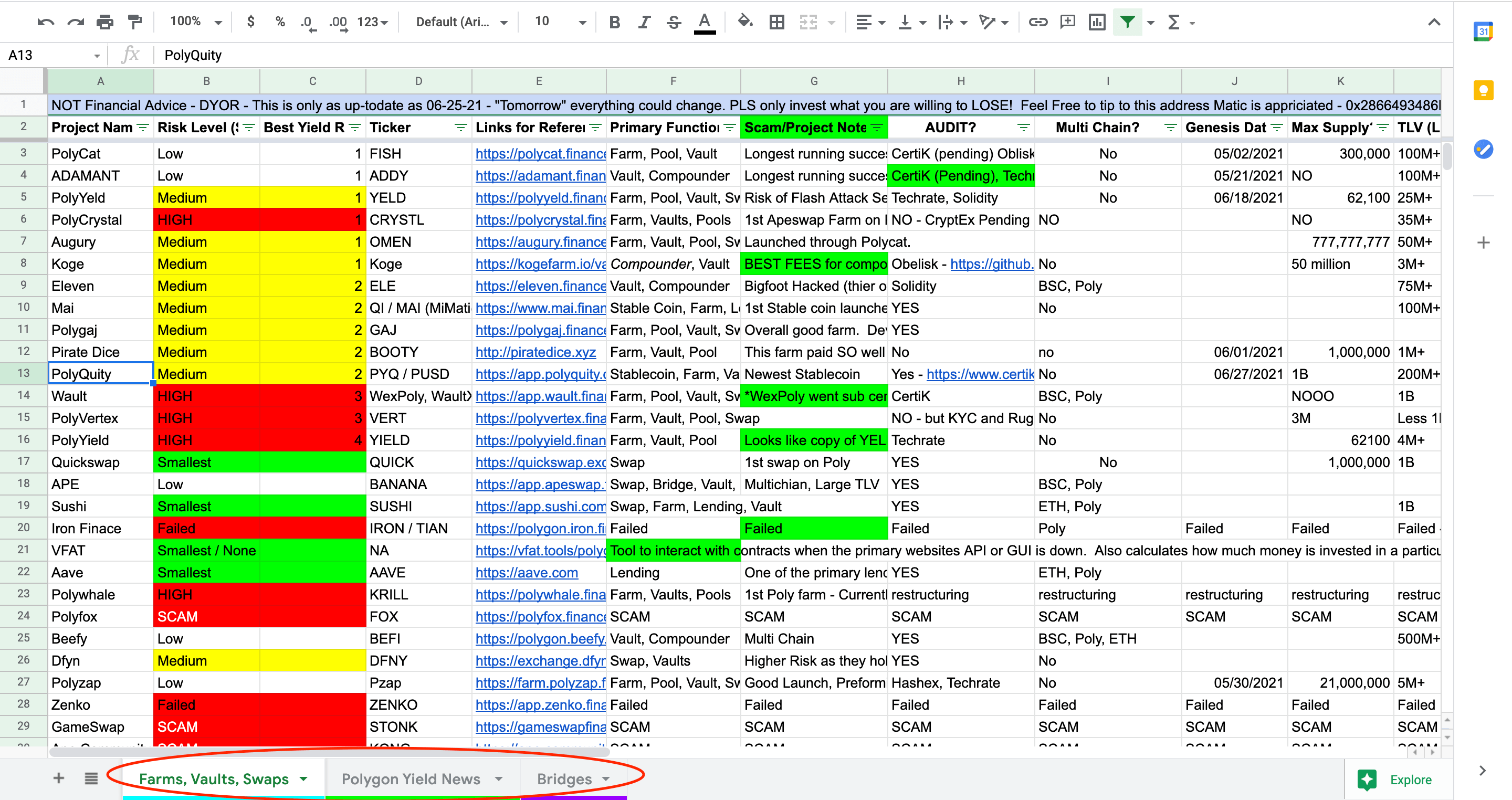
Task: Open the zoom level dropdown
Action: tap(194, 22)
